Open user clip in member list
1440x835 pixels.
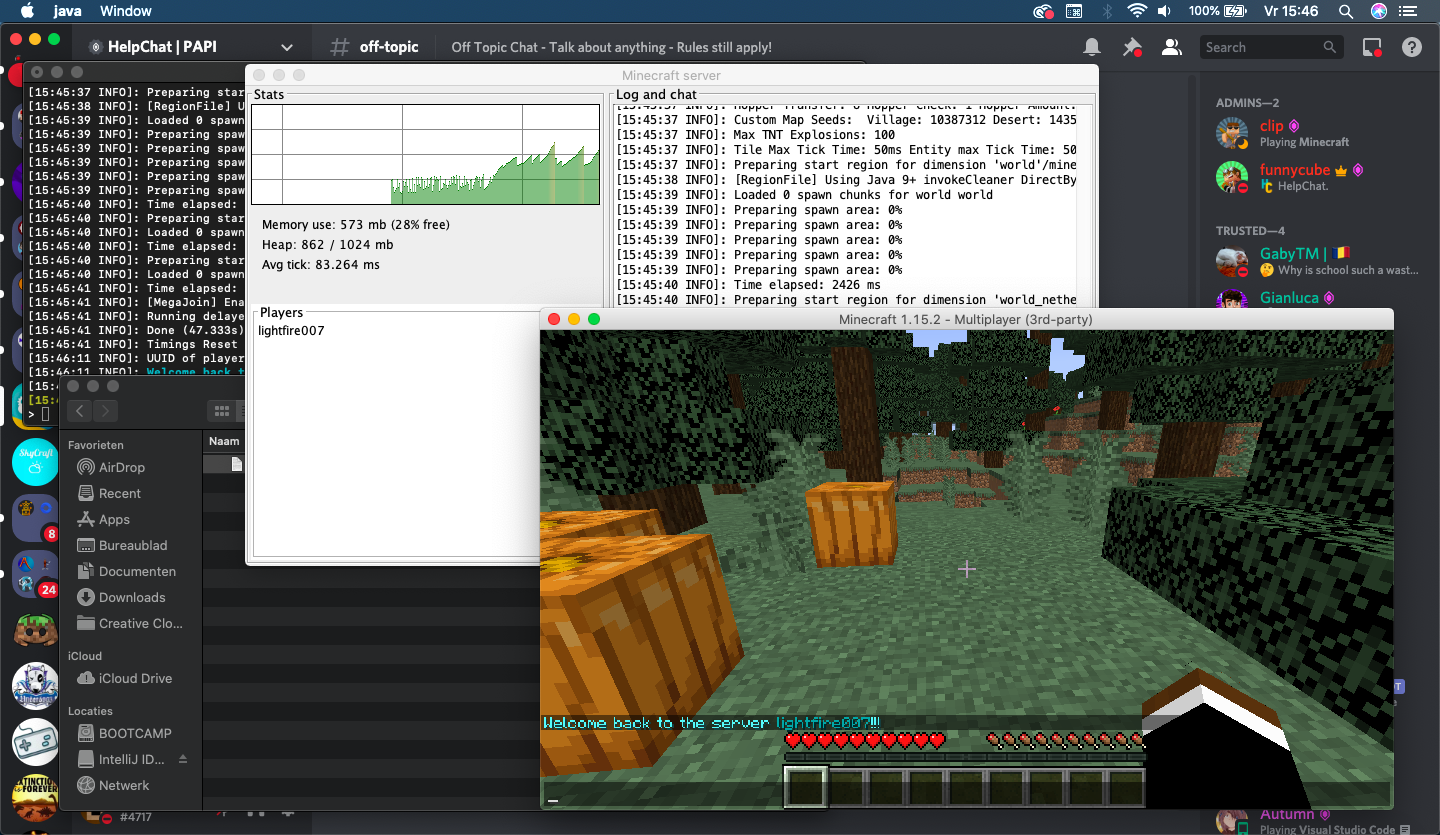[x=1271, y=126]
